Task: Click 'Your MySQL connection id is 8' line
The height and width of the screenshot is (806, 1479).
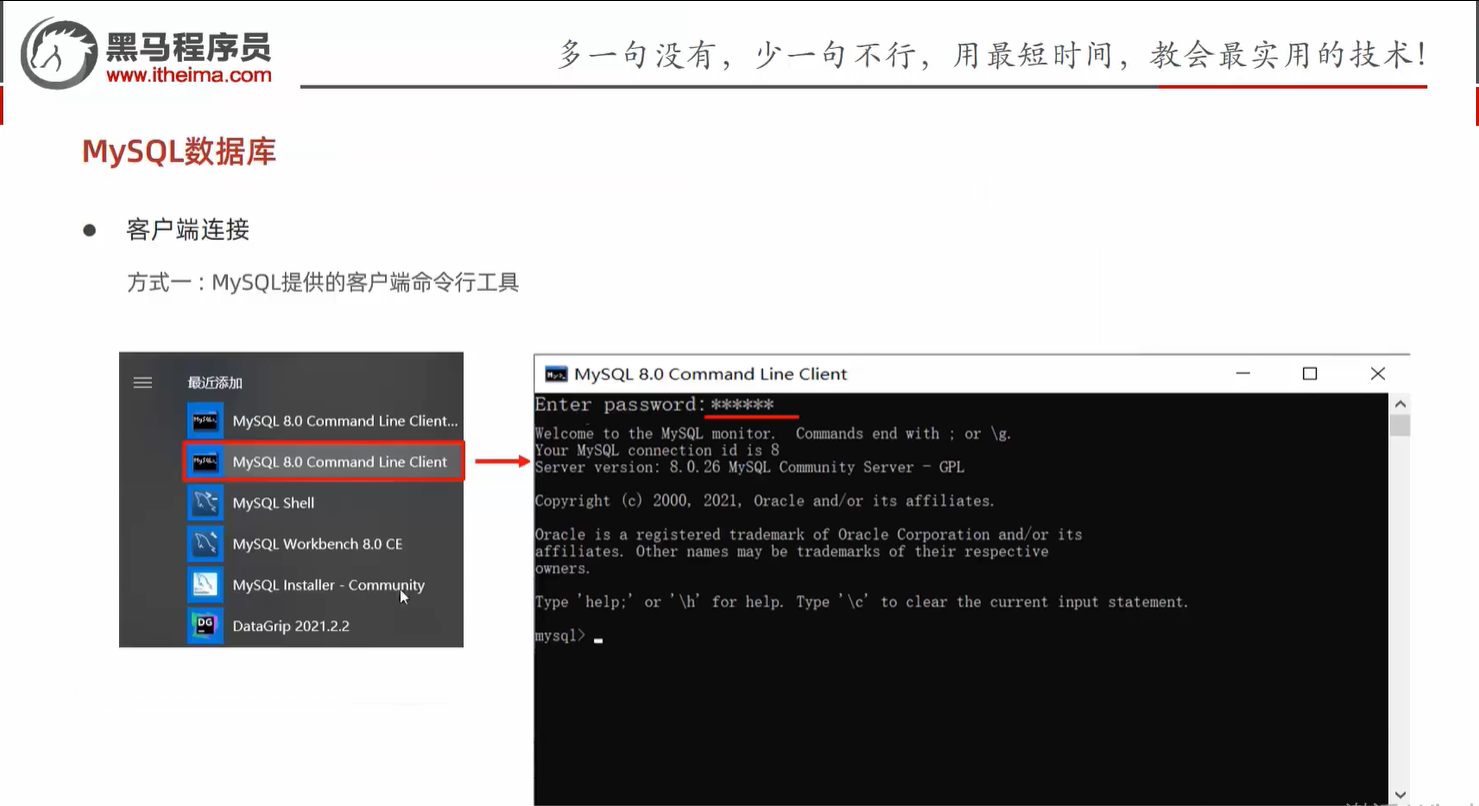Action: 657,450
